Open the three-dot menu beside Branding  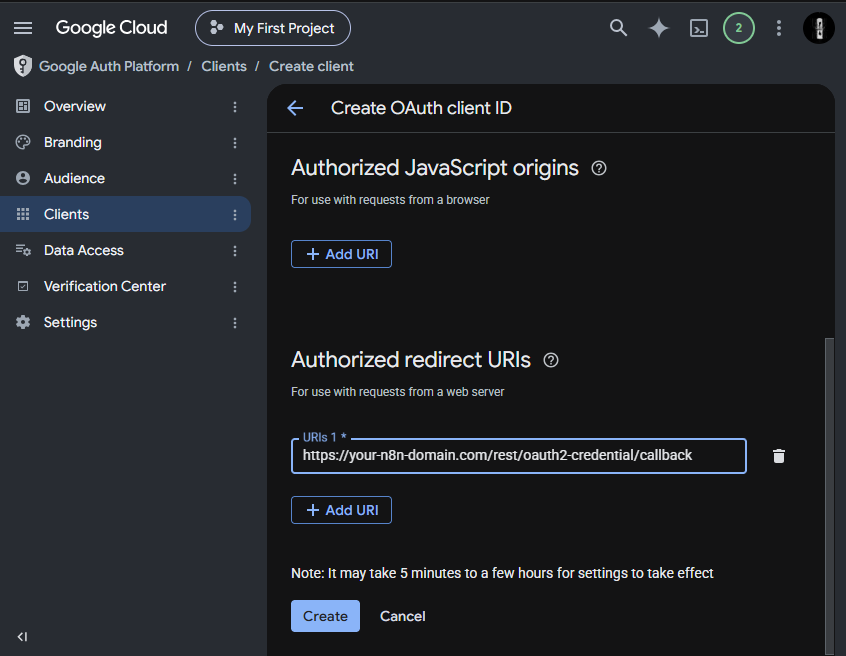[235, 143]
